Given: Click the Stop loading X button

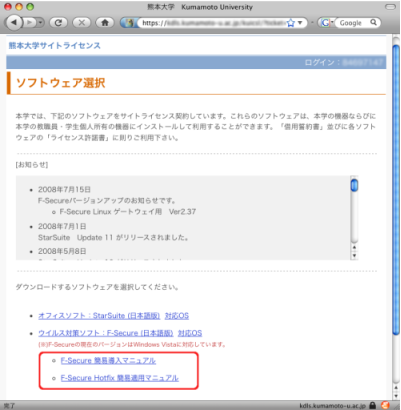Looking at the screenshot, I should (x=82, y=23).
